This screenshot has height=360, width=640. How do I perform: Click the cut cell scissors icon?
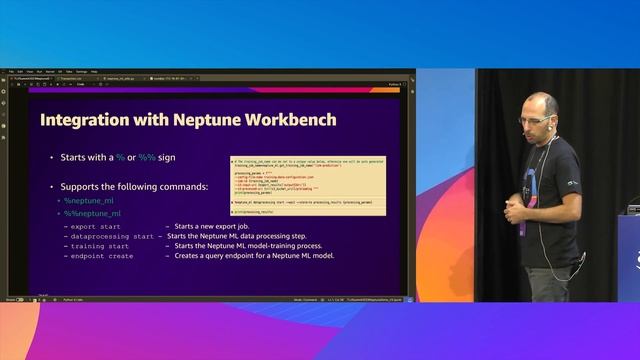click(31, 84)
